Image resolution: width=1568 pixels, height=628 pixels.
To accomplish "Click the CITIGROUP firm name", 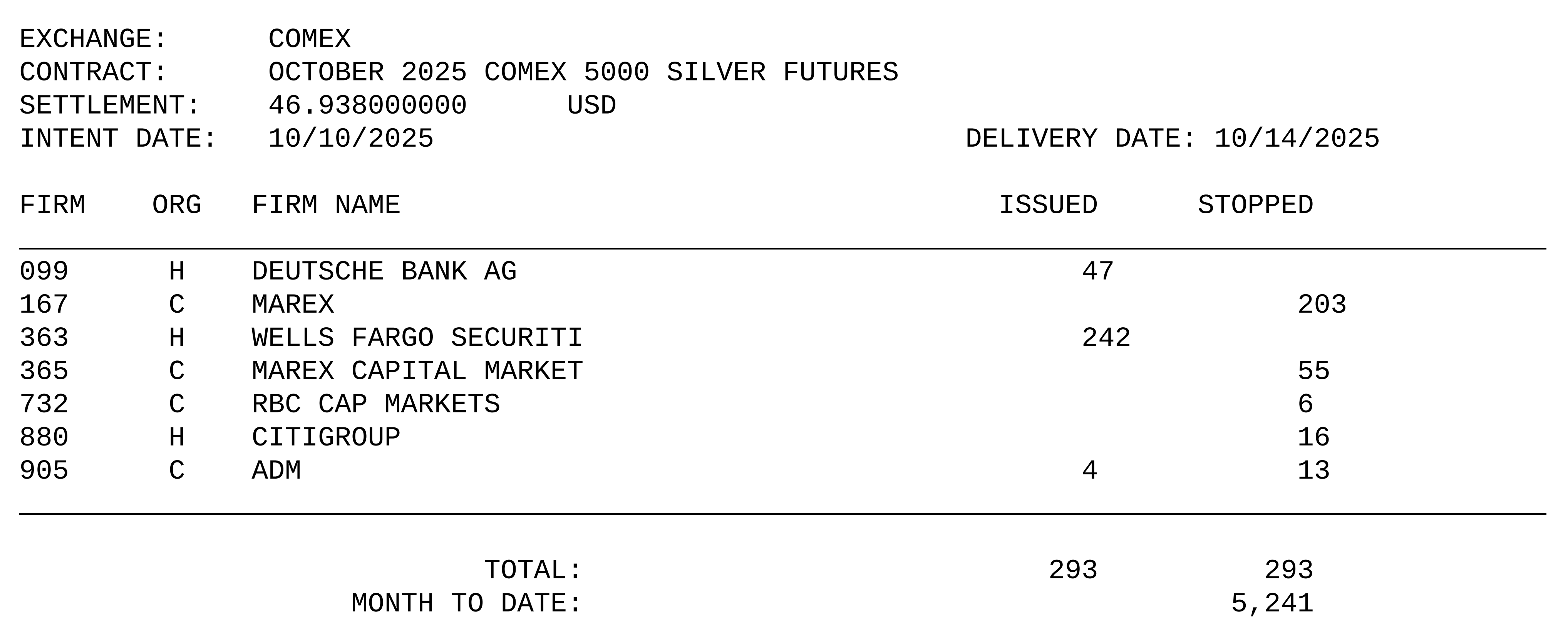I will [x=326, y=437].
